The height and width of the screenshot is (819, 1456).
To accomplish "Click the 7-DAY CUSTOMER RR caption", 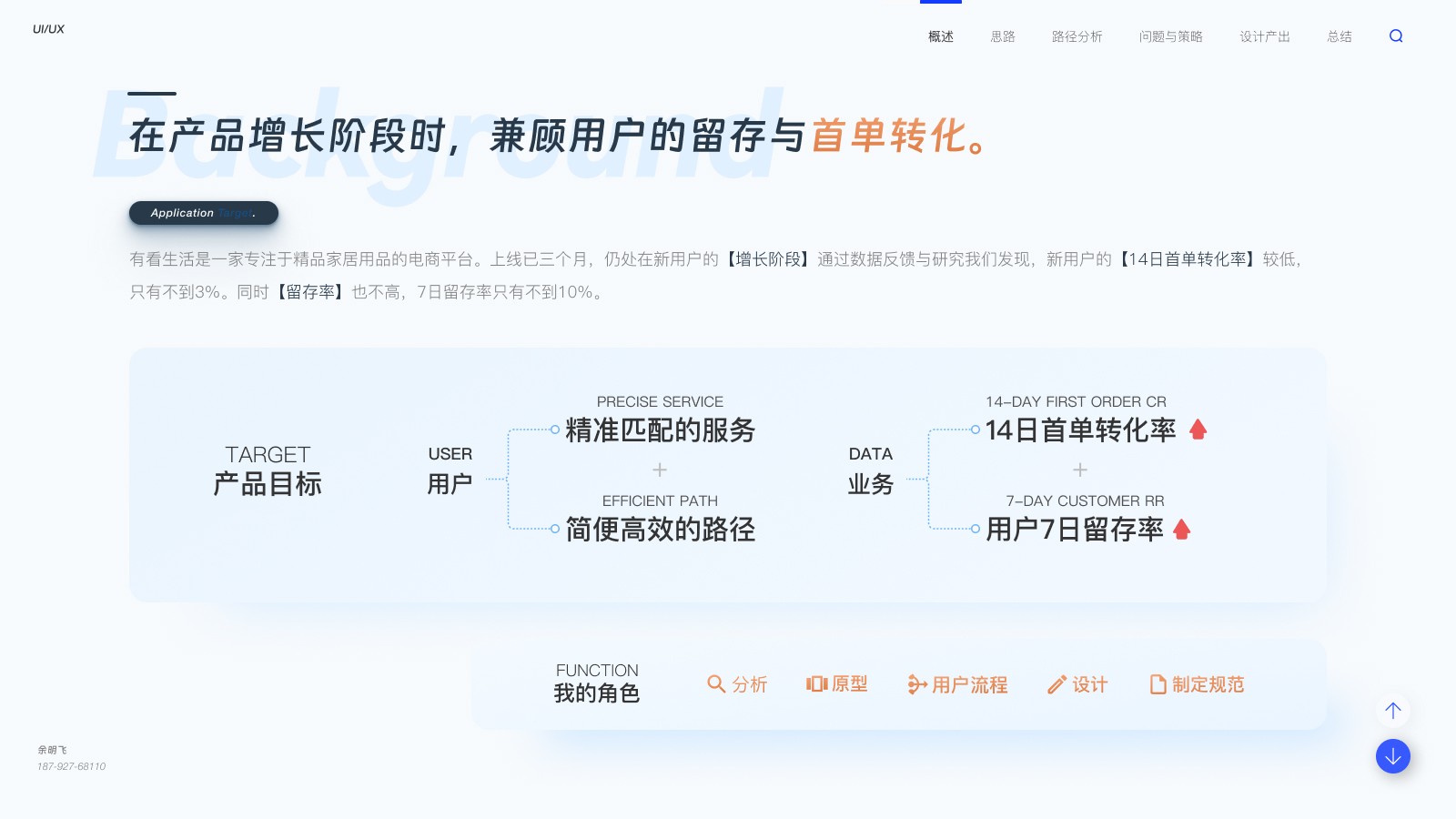I will pyautogui.click(x=1085, y=500).
